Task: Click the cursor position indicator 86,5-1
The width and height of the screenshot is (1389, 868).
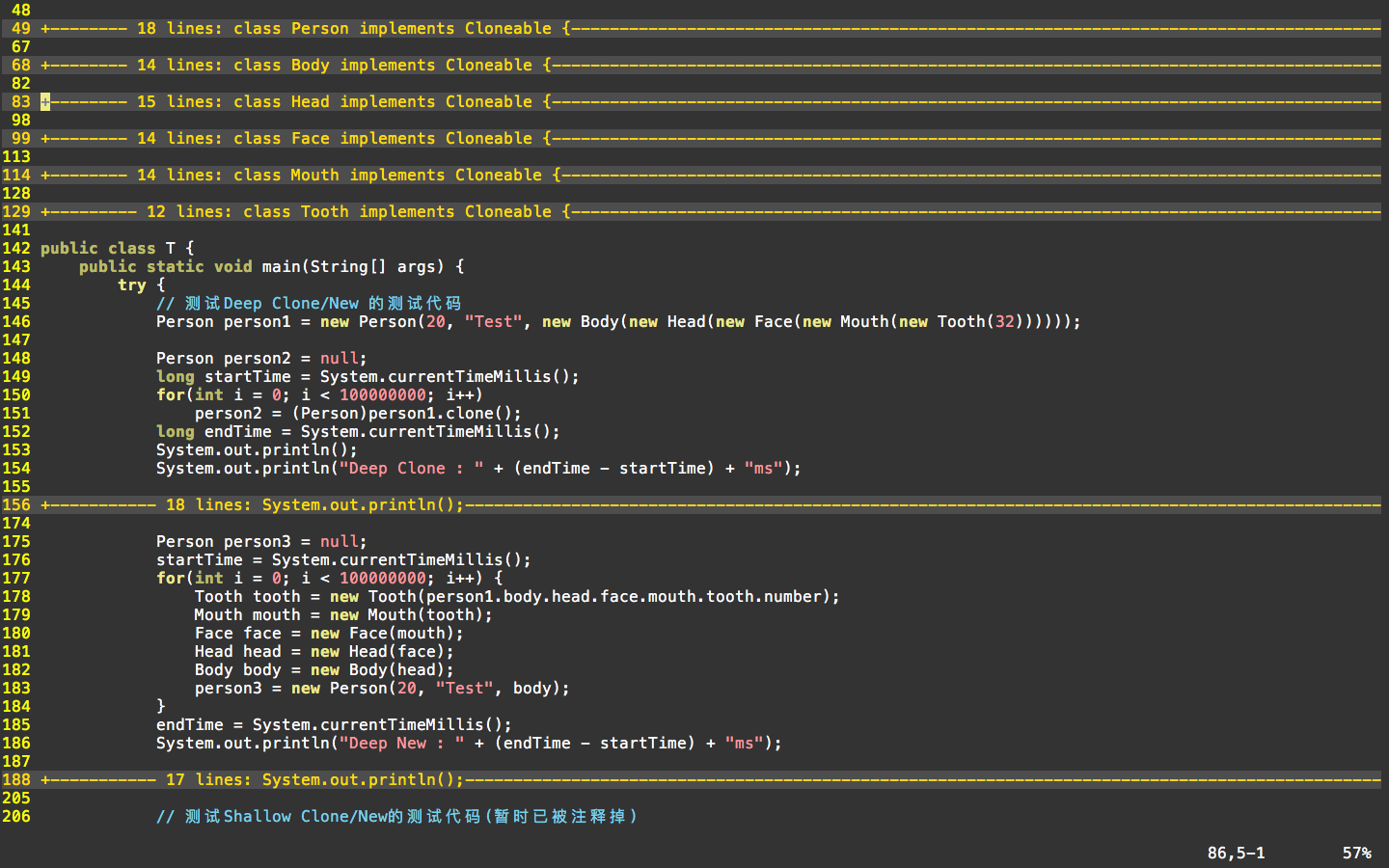Action: click(1237, 854)
